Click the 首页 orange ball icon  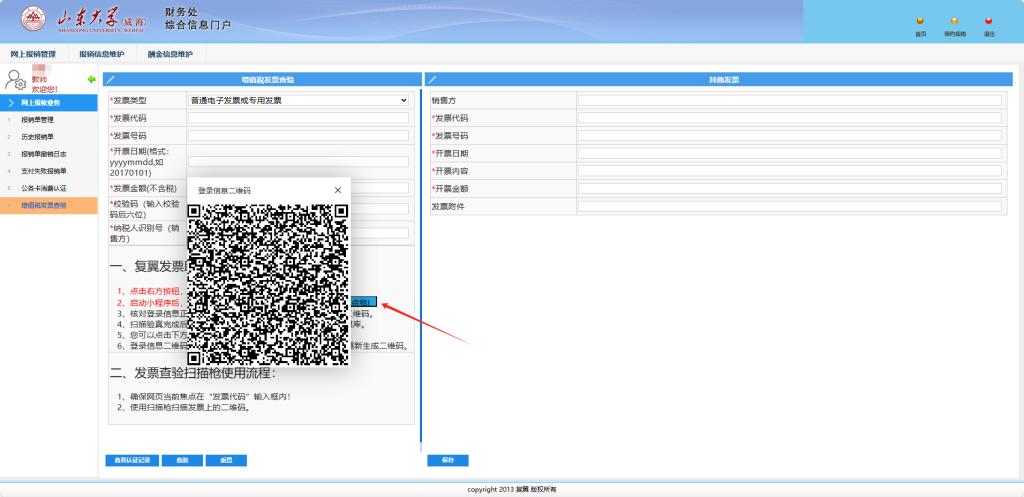tap(920, 21)
